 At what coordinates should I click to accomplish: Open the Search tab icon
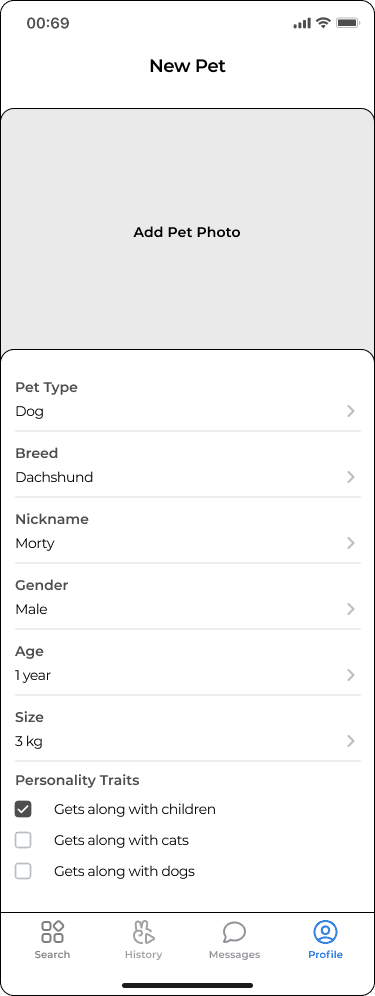(x=52, y=932)
